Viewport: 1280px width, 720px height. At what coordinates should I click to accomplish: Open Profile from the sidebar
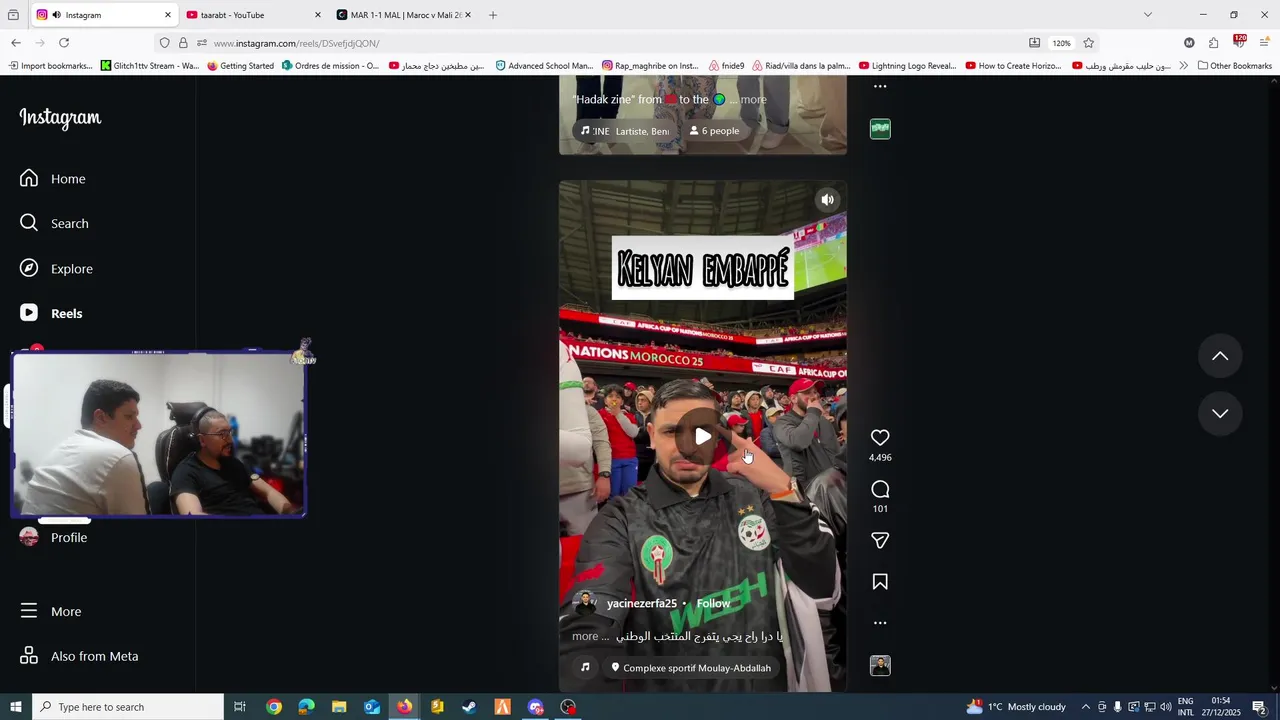point(54,537)
